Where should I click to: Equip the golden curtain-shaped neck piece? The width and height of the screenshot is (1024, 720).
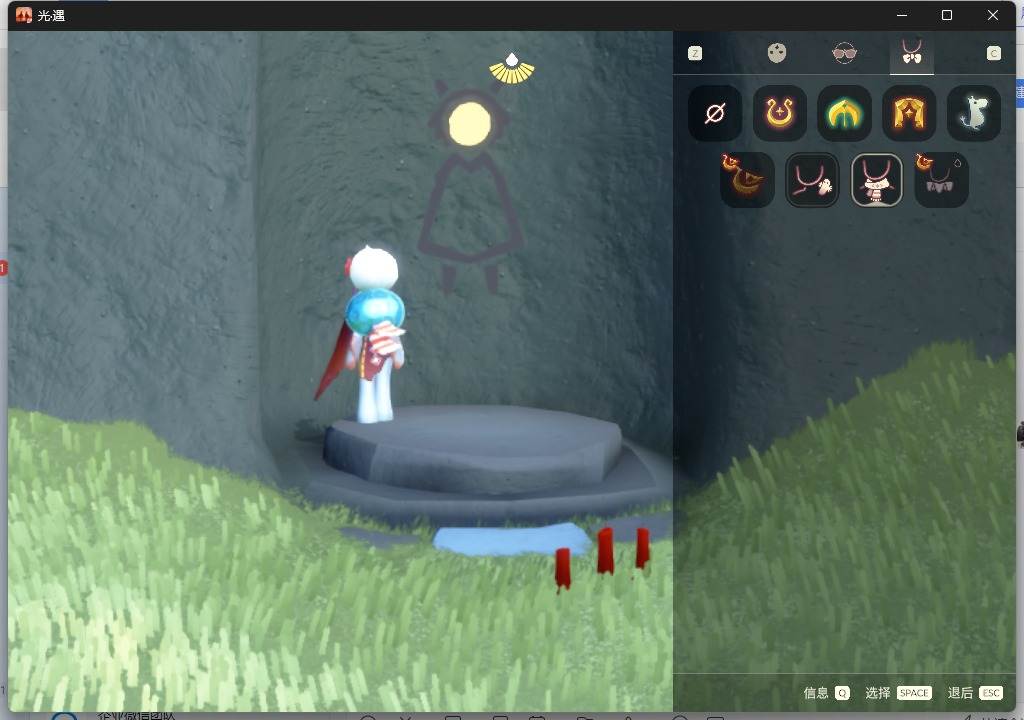(908, 113)
